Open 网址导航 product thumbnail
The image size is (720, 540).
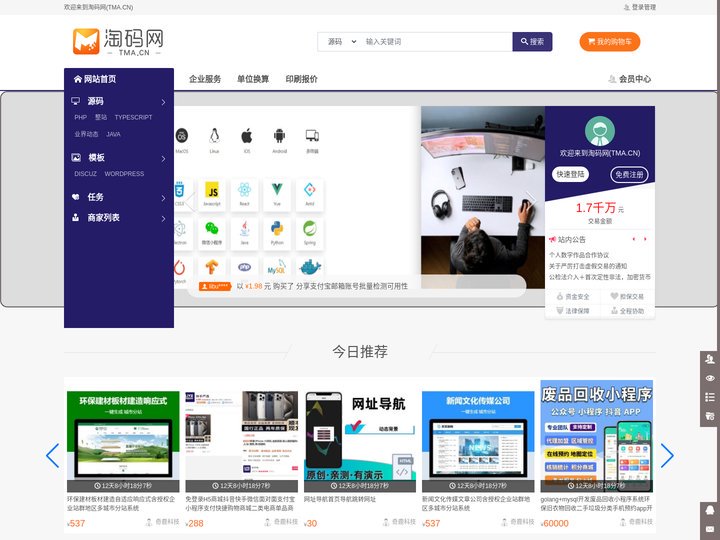360,442
